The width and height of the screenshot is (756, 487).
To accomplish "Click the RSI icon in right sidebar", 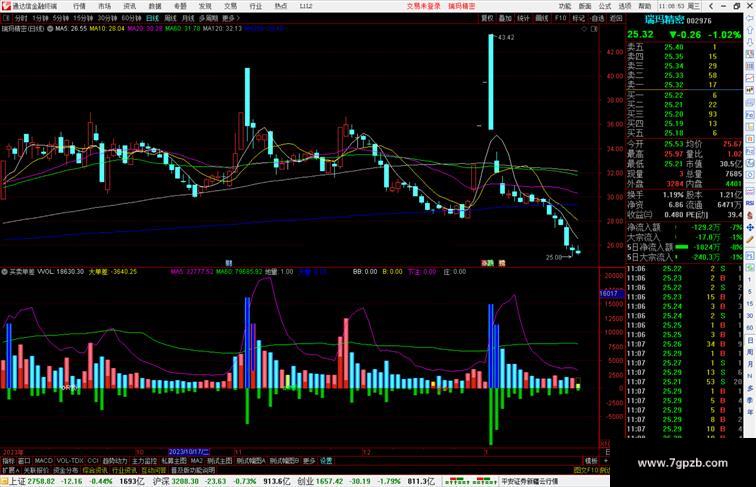I will point(750,203).
